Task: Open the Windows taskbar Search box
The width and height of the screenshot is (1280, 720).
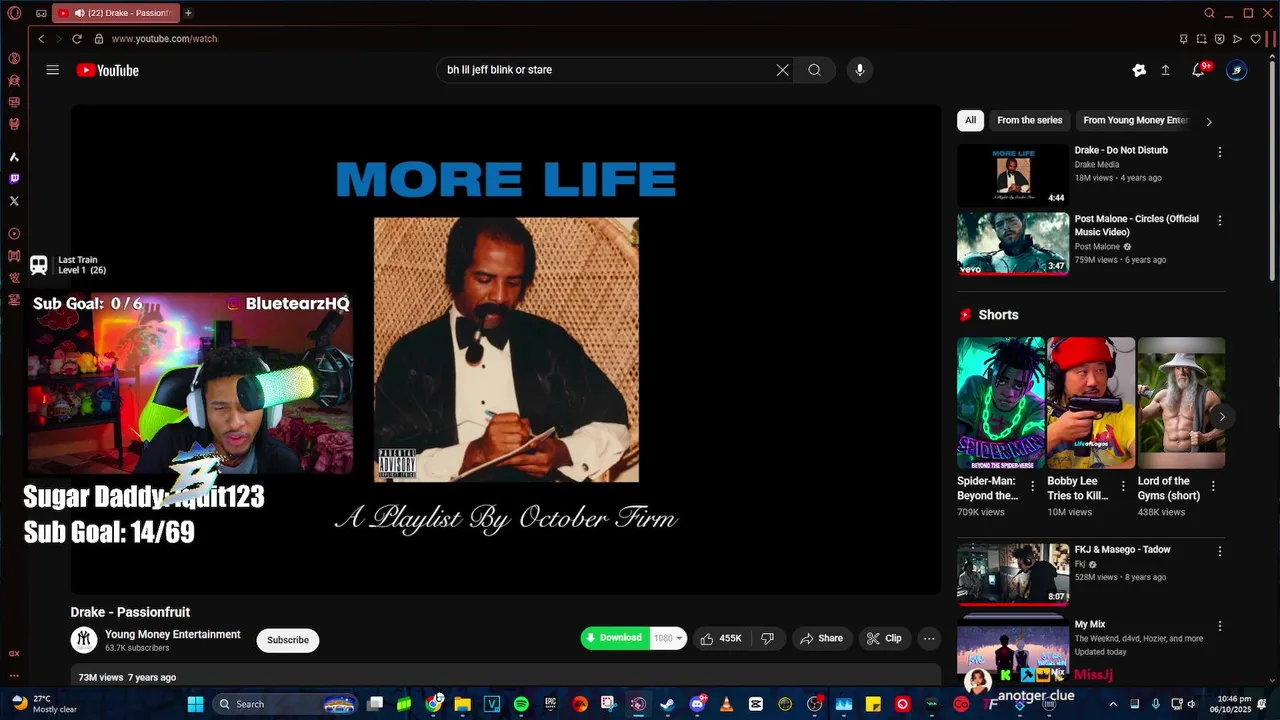Action: [x=286, y=704]
